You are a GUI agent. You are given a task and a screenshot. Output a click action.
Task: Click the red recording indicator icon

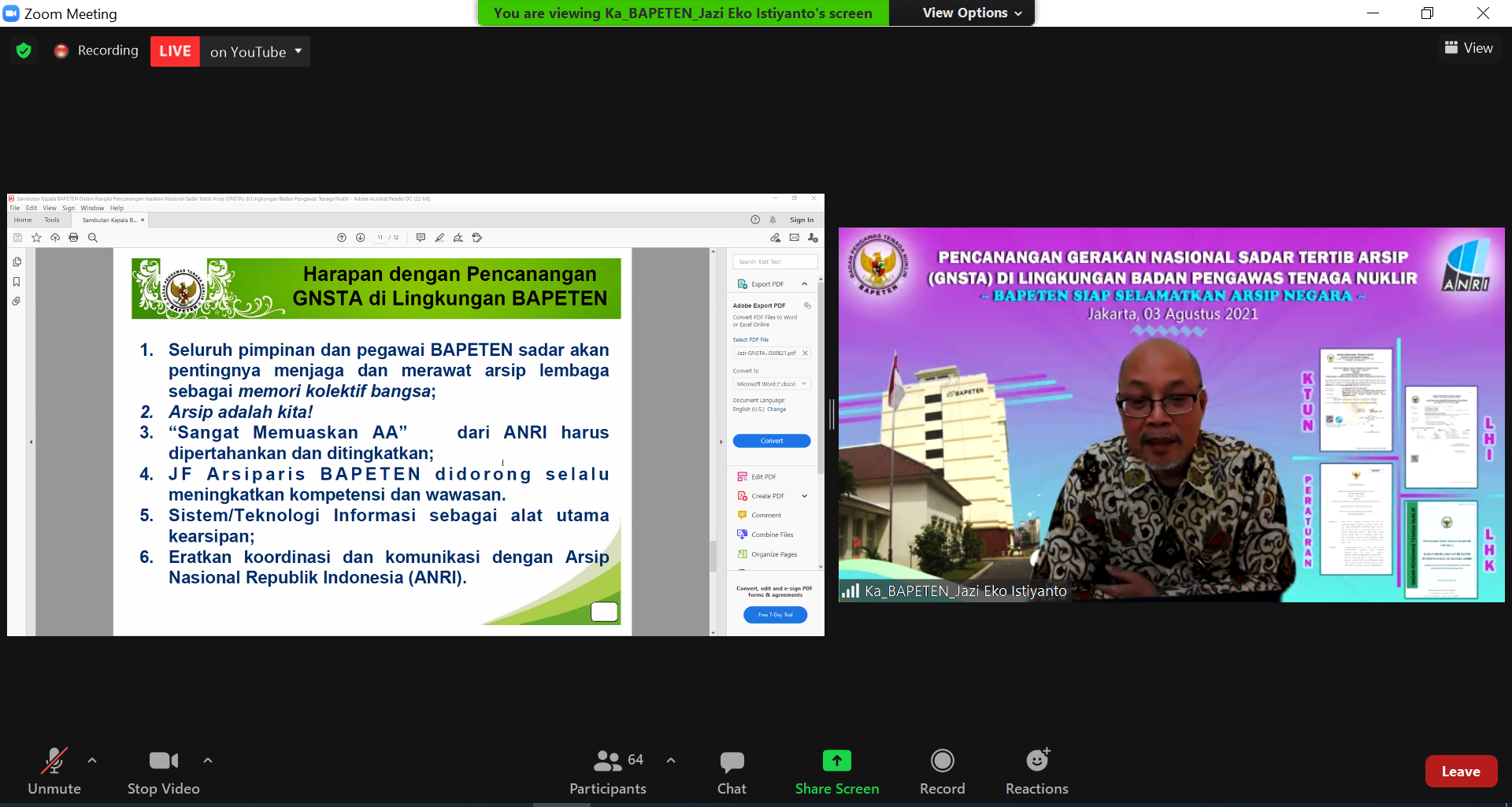click(61, 51)
